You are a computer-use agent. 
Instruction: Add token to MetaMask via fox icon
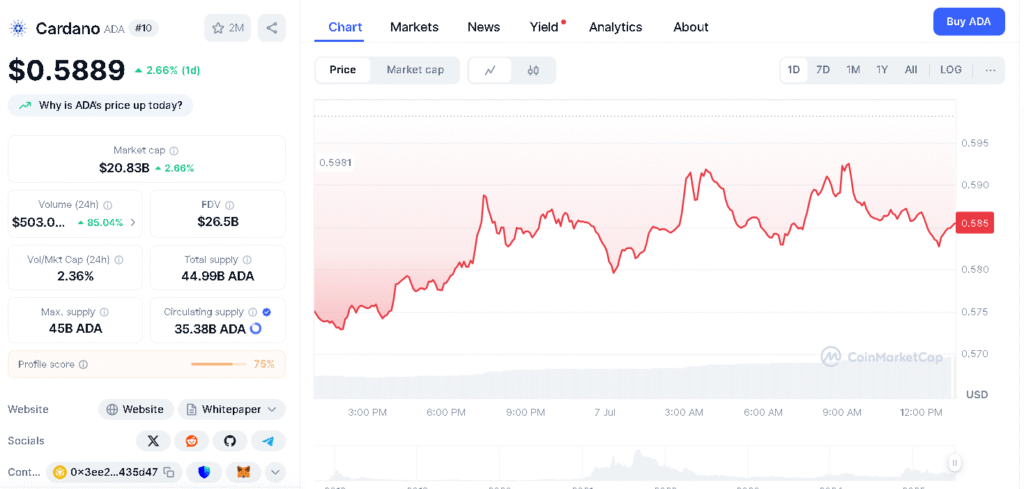(x=244, y=472)
